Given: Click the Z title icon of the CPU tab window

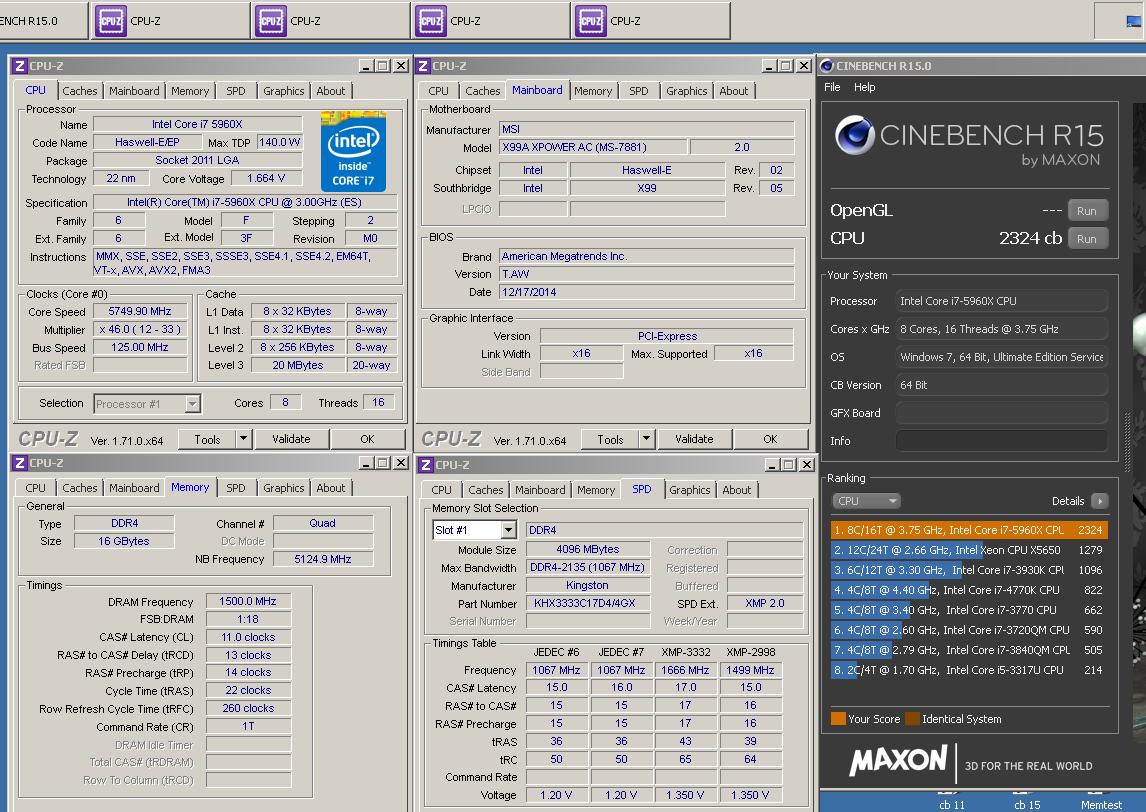Looking at the screenshot, I should 20,66.
